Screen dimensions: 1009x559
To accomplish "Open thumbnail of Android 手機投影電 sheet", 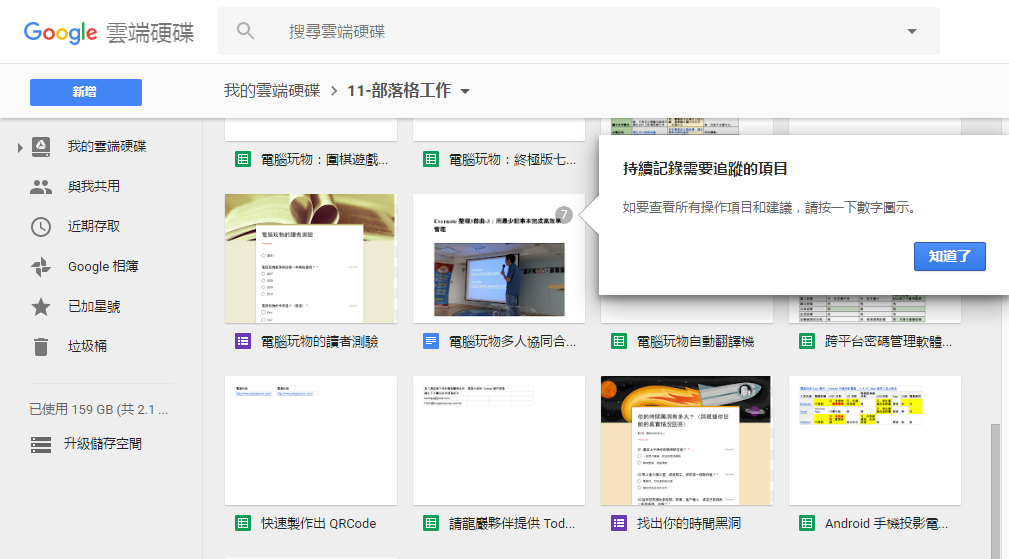I will [875, 441].
